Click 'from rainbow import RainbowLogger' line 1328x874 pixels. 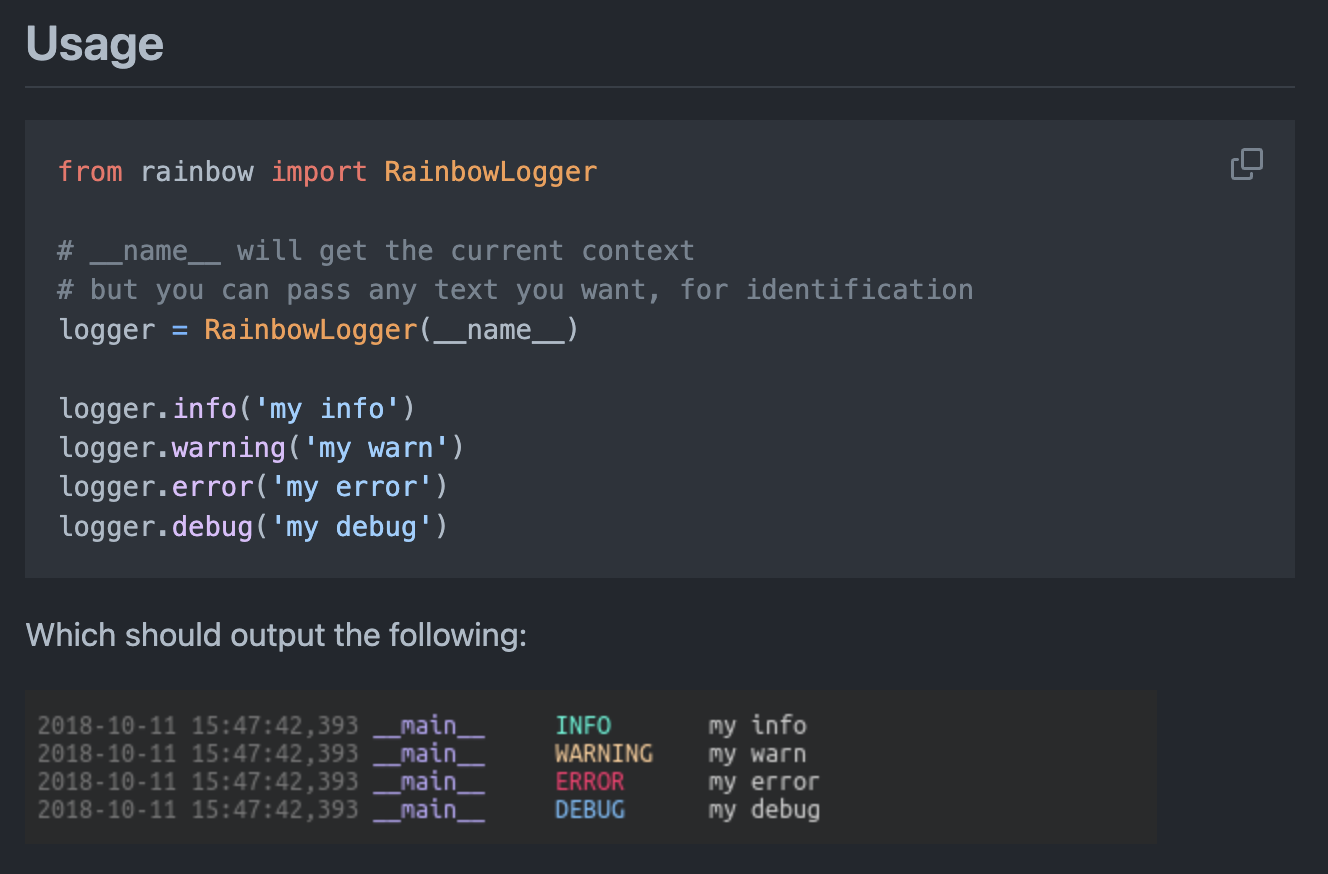tap(328, 172)
